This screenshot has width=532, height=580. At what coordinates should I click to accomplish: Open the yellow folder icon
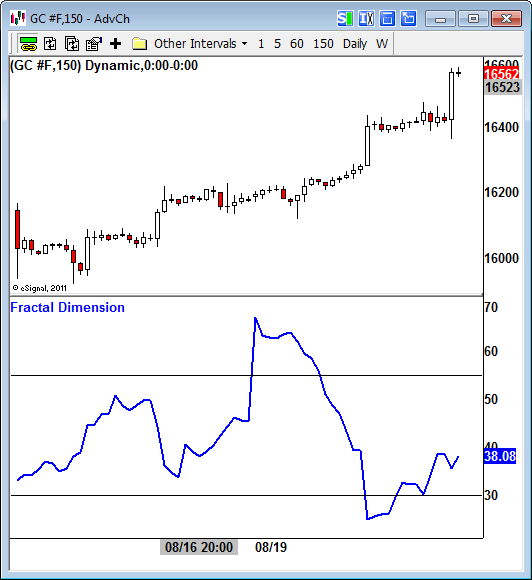tap(139, 44)
